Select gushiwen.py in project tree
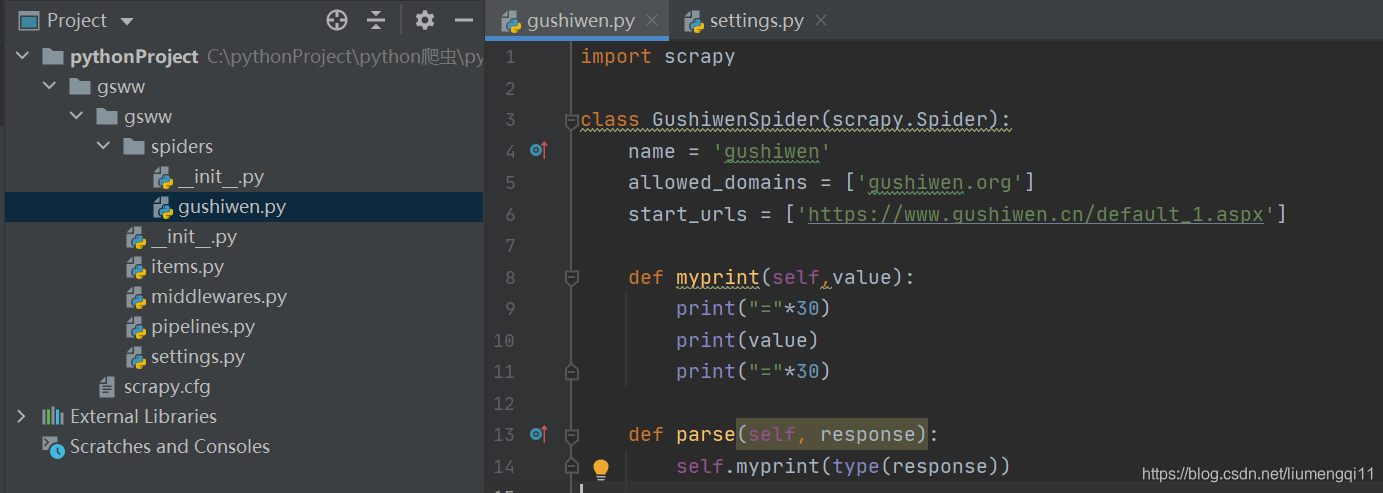Image resolution: width=1383 pixels, height=493 pixels. [x=232, y=207]
